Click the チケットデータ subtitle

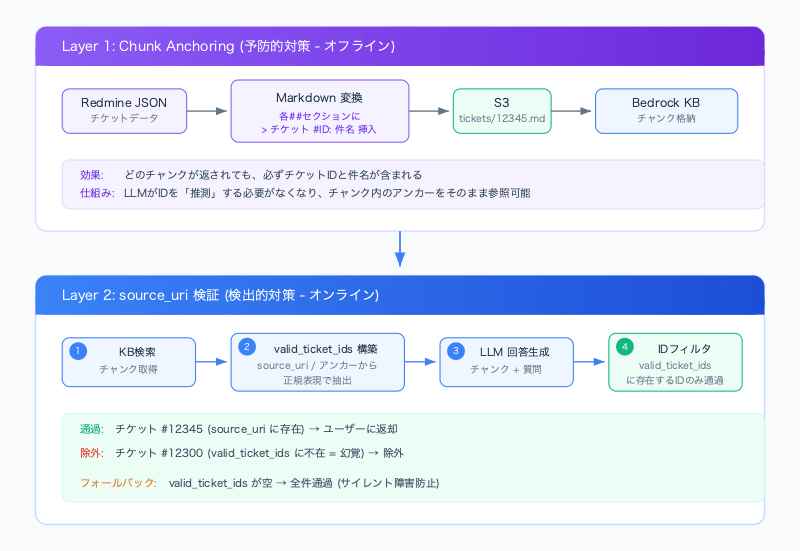pyautogui.click(x=124, y=118)
